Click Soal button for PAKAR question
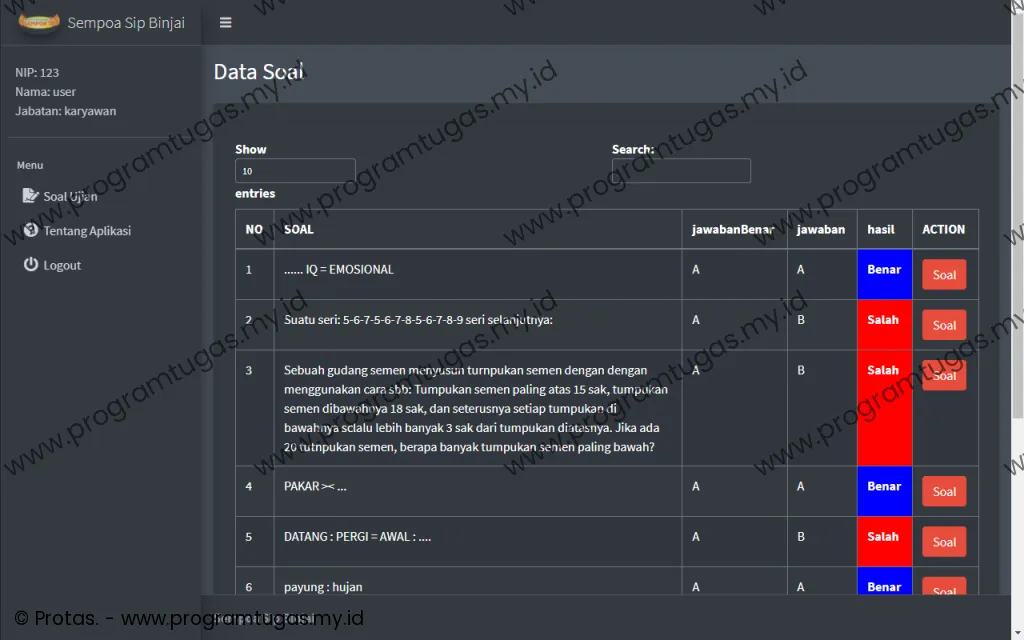Viewport: 1024px width, 640px height. [x=943, y=492]
